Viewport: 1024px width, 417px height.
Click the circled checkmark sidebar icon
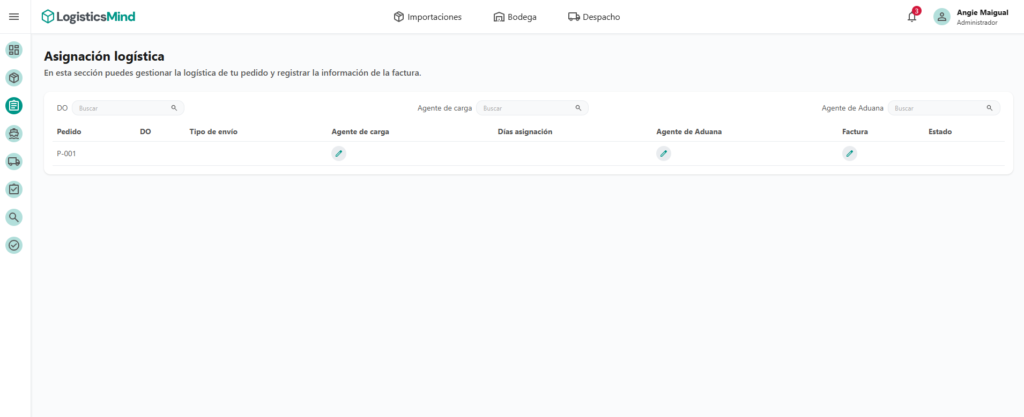click(14, 245)
